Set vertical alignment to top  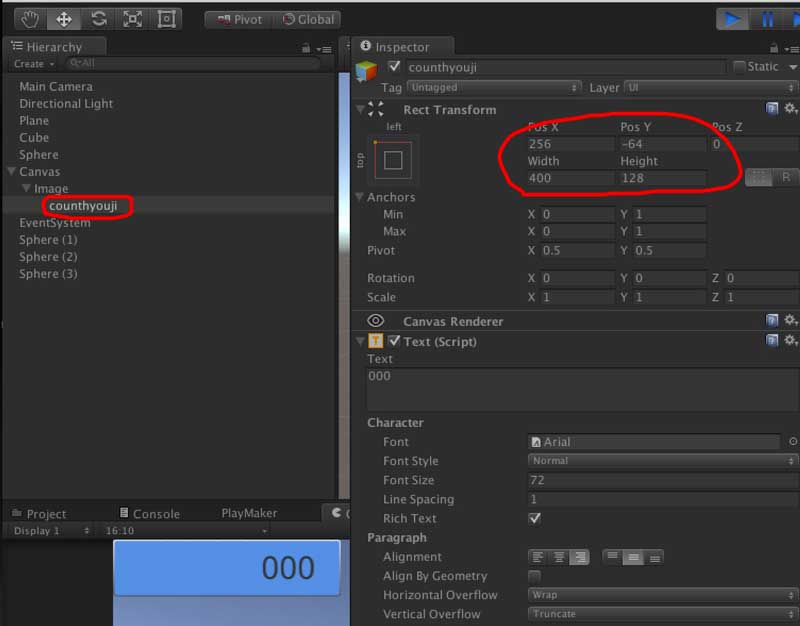point(612,557)
